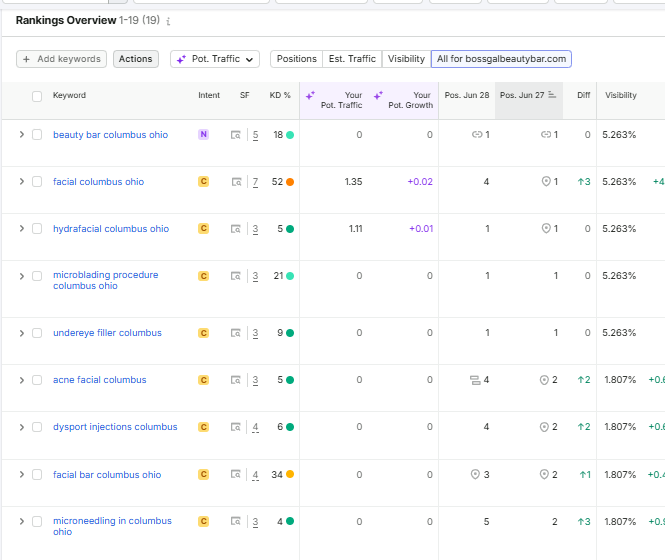Sort by the KD % column header
Screen dimensions: 665x560
coord(280,95)
